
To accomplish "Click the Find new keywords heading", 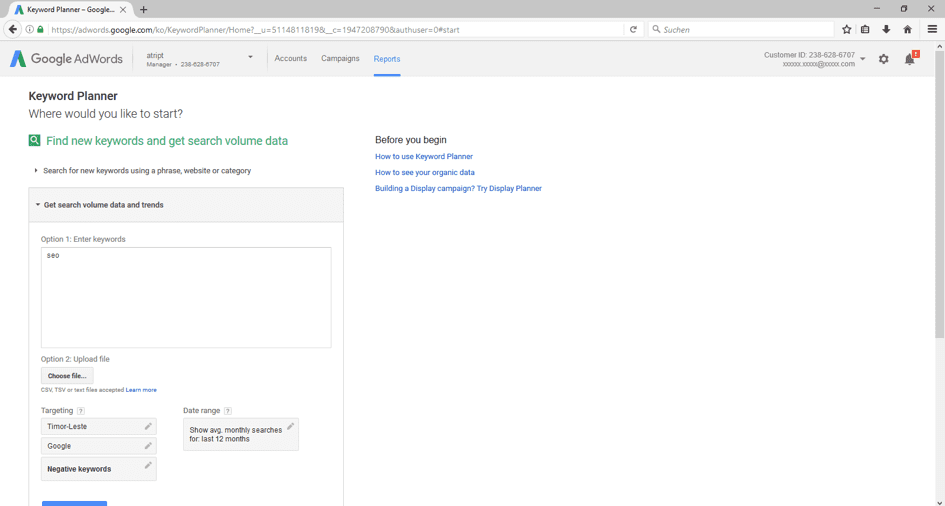I will click(167, 141).
